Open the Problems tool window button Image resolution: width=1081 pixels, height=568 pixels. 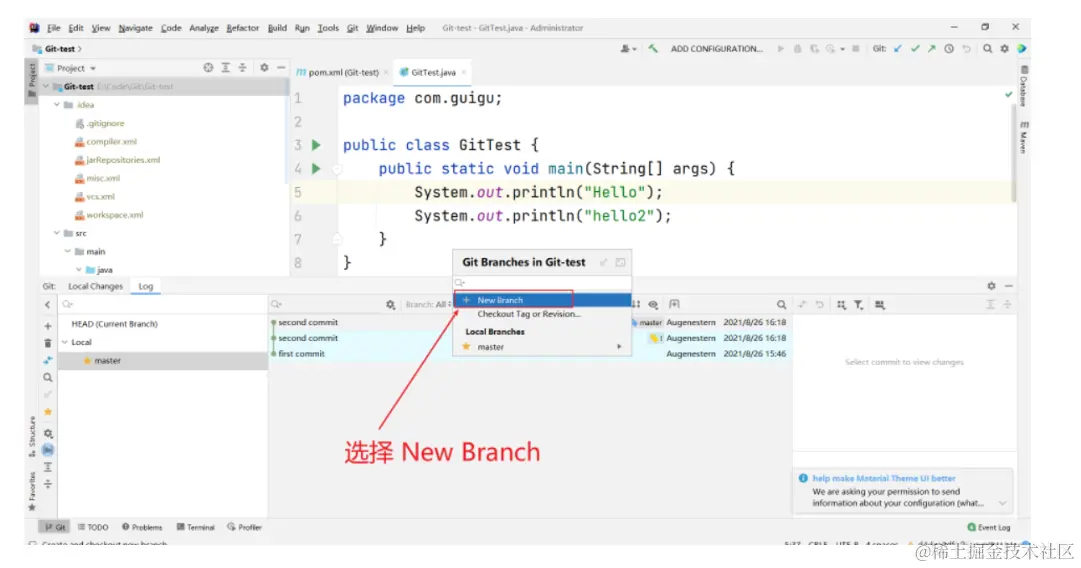point(142,527)
